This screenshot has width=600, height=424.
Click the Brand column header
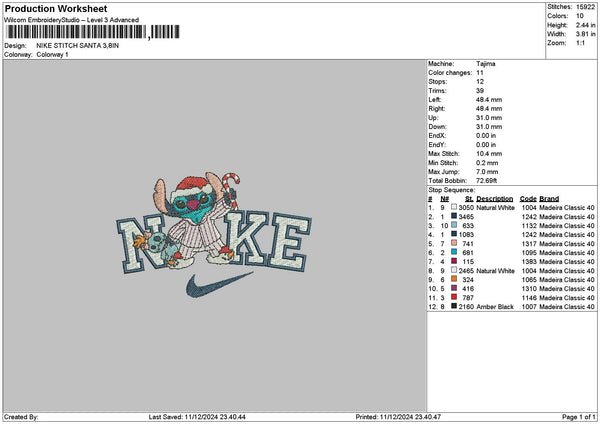[x=549, y=199]
